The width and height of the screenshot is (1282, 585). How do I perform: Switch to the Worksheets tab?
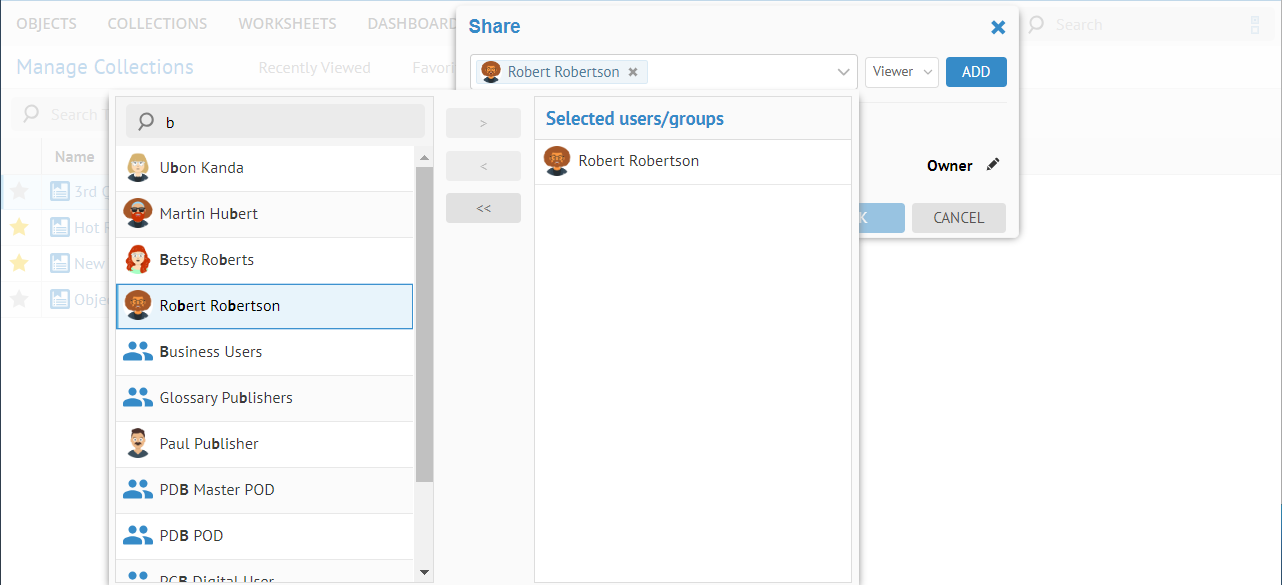coord(287,24)
